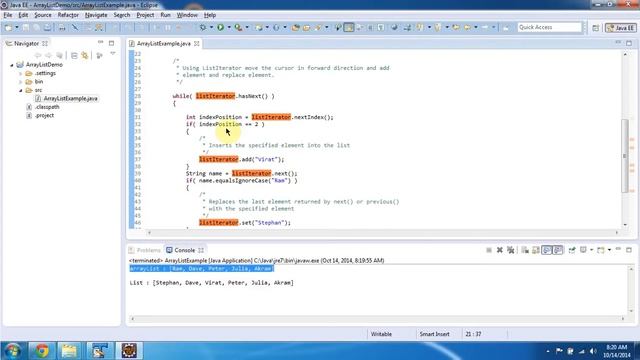Toggle Show Console on standard error change
Viewport: 640px width, 360px height.
tap(558, 250)
